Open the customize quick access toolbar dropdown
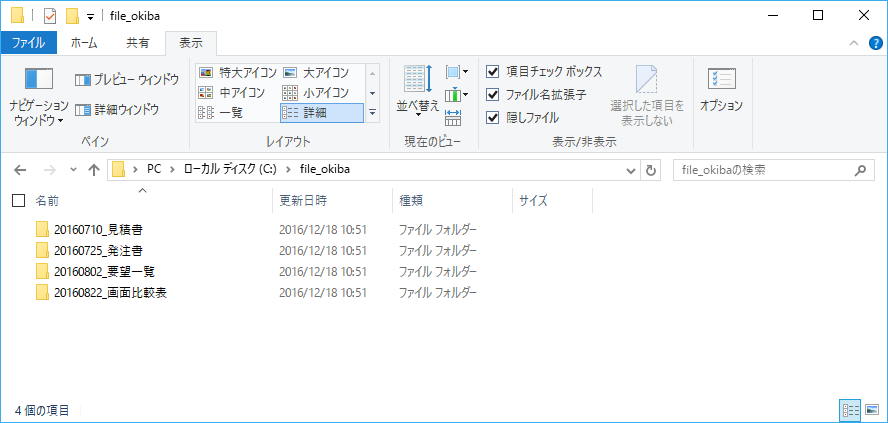Image resolution: width=888 pixels, height=423 pixels. tap(91, 16)
